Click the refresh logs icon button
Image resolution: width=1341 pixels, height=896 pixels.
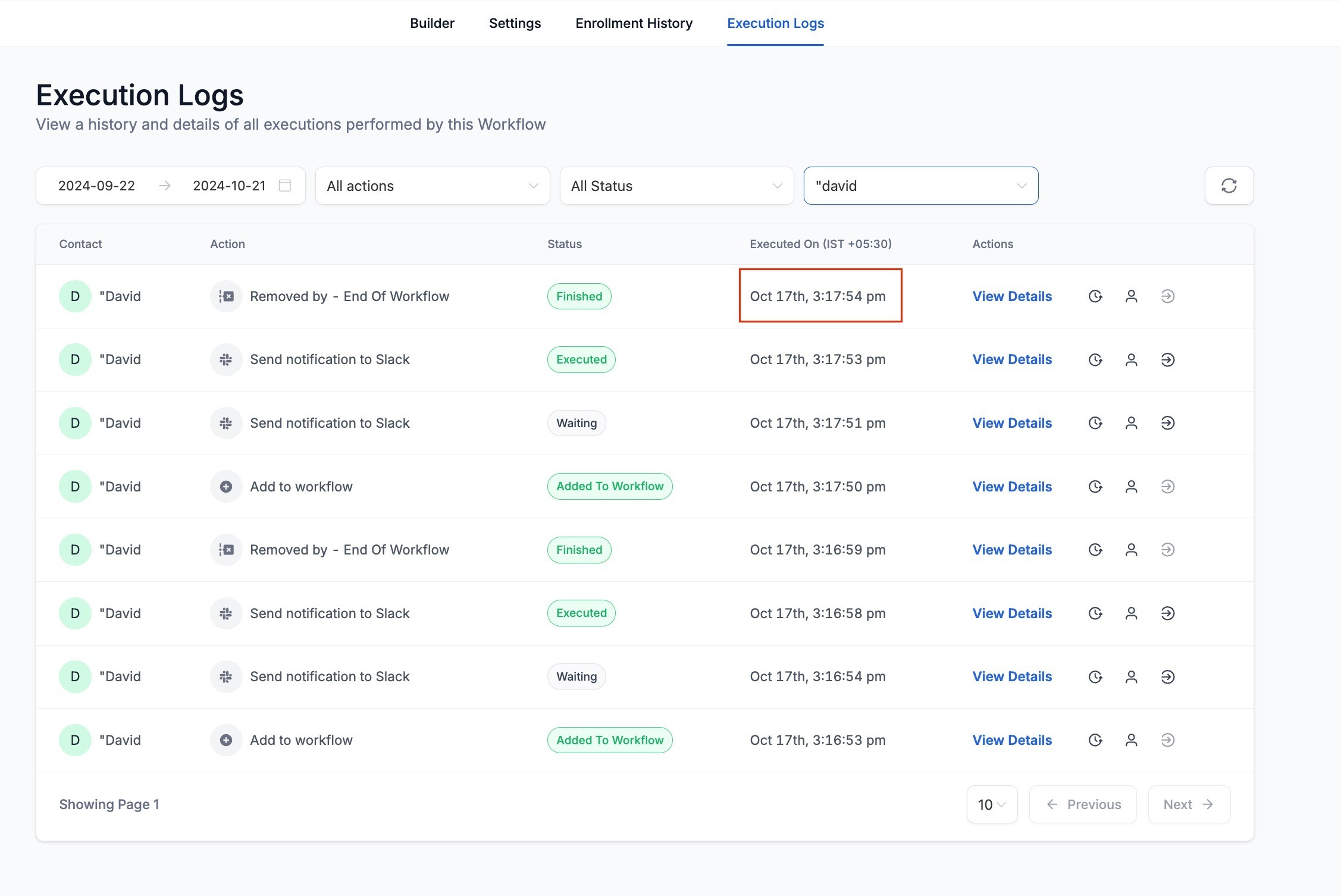tap(1229, 186)
